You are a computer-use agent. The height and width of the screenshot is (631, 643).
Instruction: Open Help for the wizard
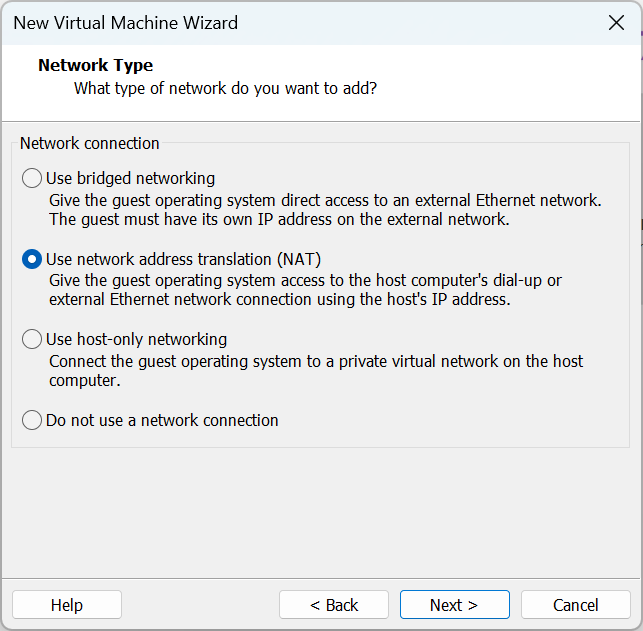pyautogui.click(x=67, y=605)
